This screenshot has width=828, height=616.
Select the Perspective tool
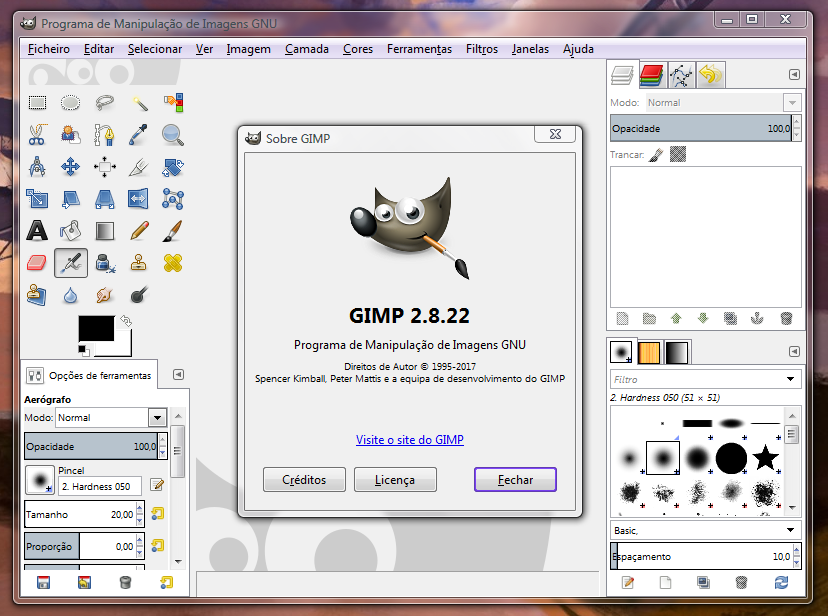coord(105,199)
